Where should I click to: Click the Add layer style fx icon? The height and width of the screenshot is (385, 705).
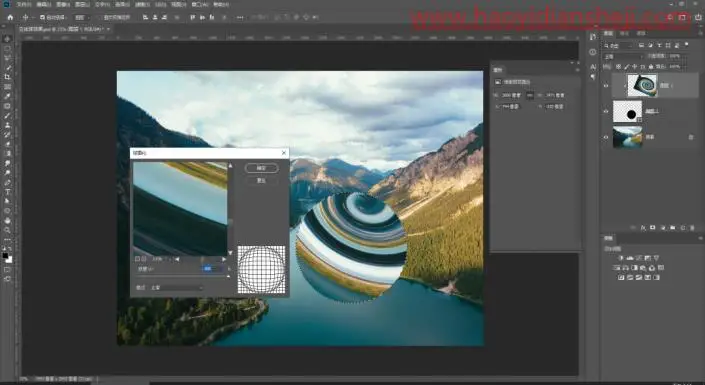[x=643, y=228]
